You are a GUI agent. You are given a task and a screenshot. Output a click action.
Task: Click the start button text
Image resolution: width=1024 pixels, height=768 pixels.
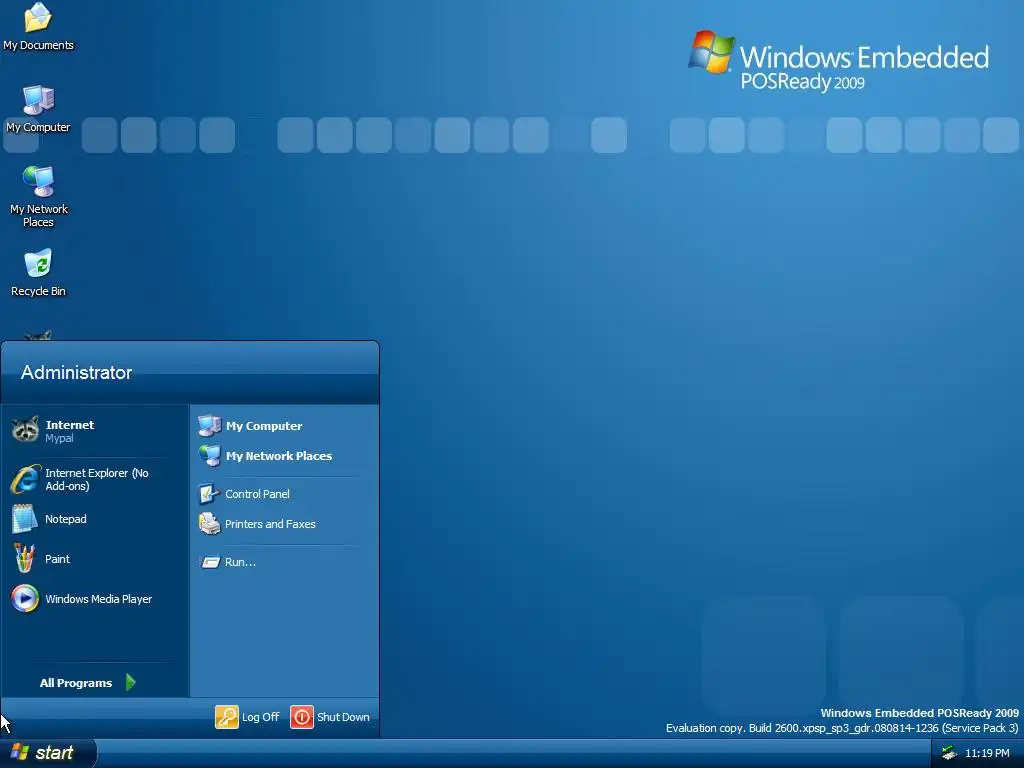click(54, 753)
